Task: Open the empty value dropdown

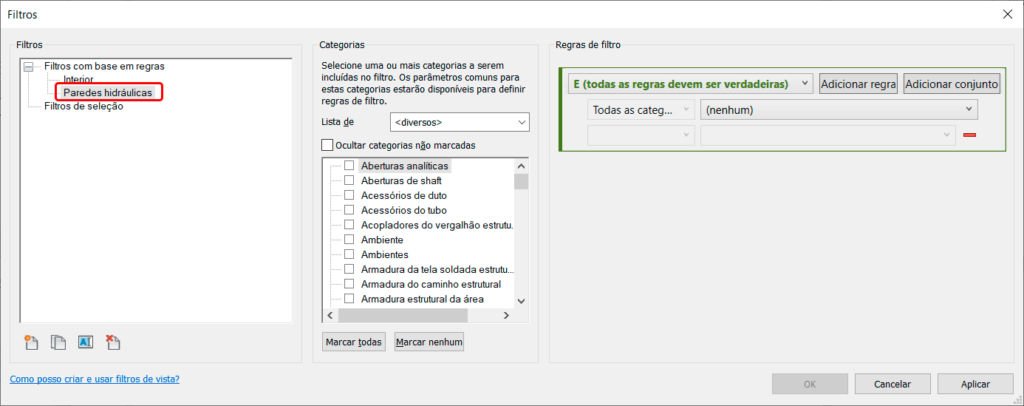Action: [x=828, y=135]
